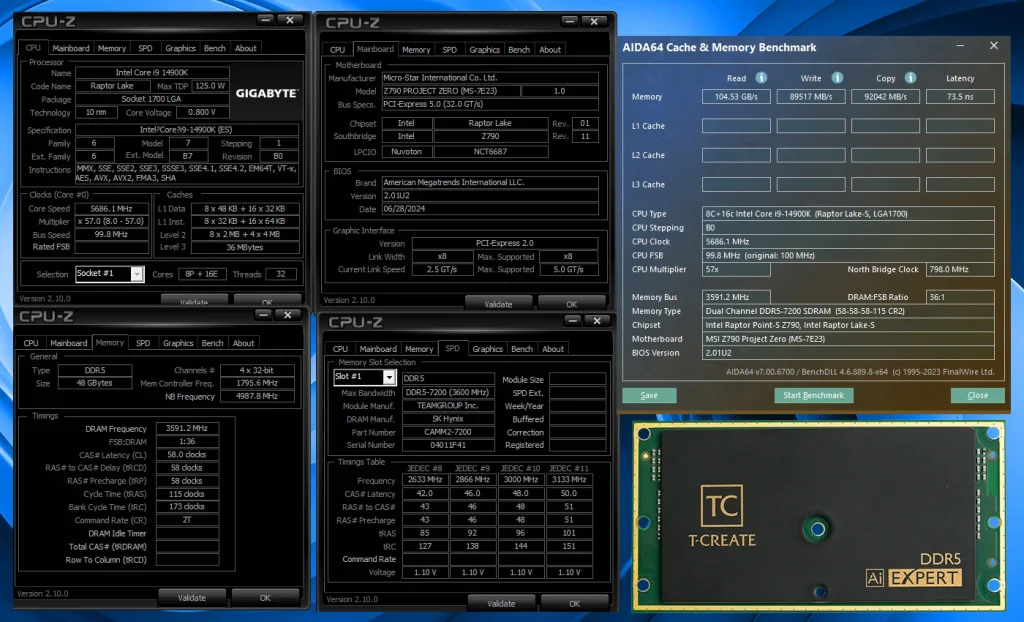Switch to Mainboard tab in top-left CPU-Z
This screenshot has width=1024, height=622.
pyautogui.click(x=71, y=48)
